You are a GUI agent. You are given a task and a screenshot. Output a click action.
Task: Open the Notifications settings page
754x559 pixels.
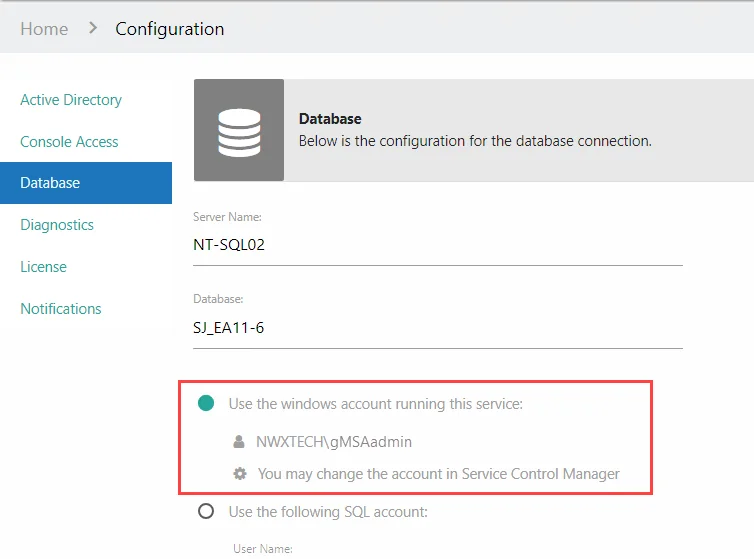(61, 309)
